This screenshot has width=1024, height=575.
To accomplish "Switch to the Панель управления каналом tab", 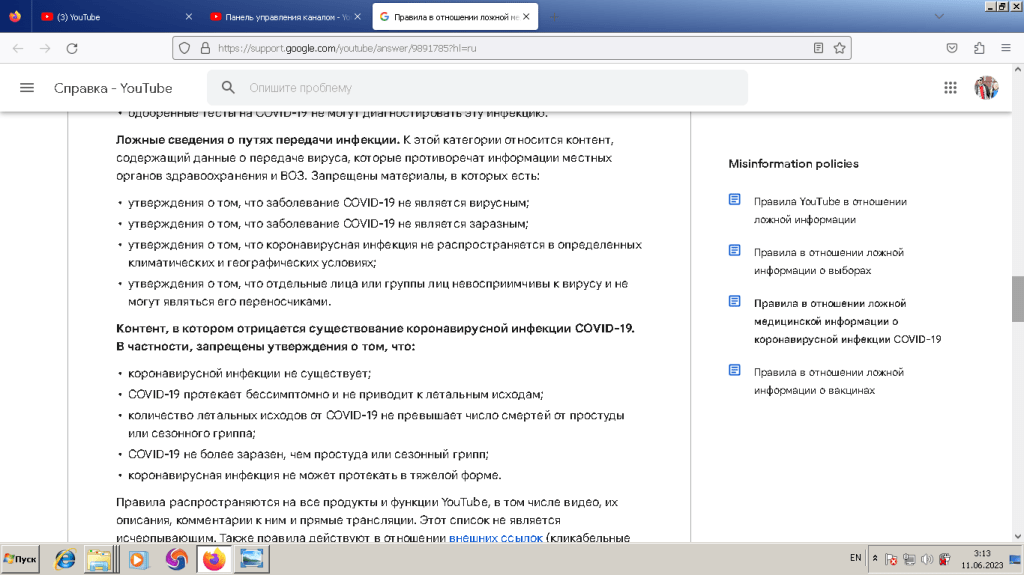I will click(280, 17).
